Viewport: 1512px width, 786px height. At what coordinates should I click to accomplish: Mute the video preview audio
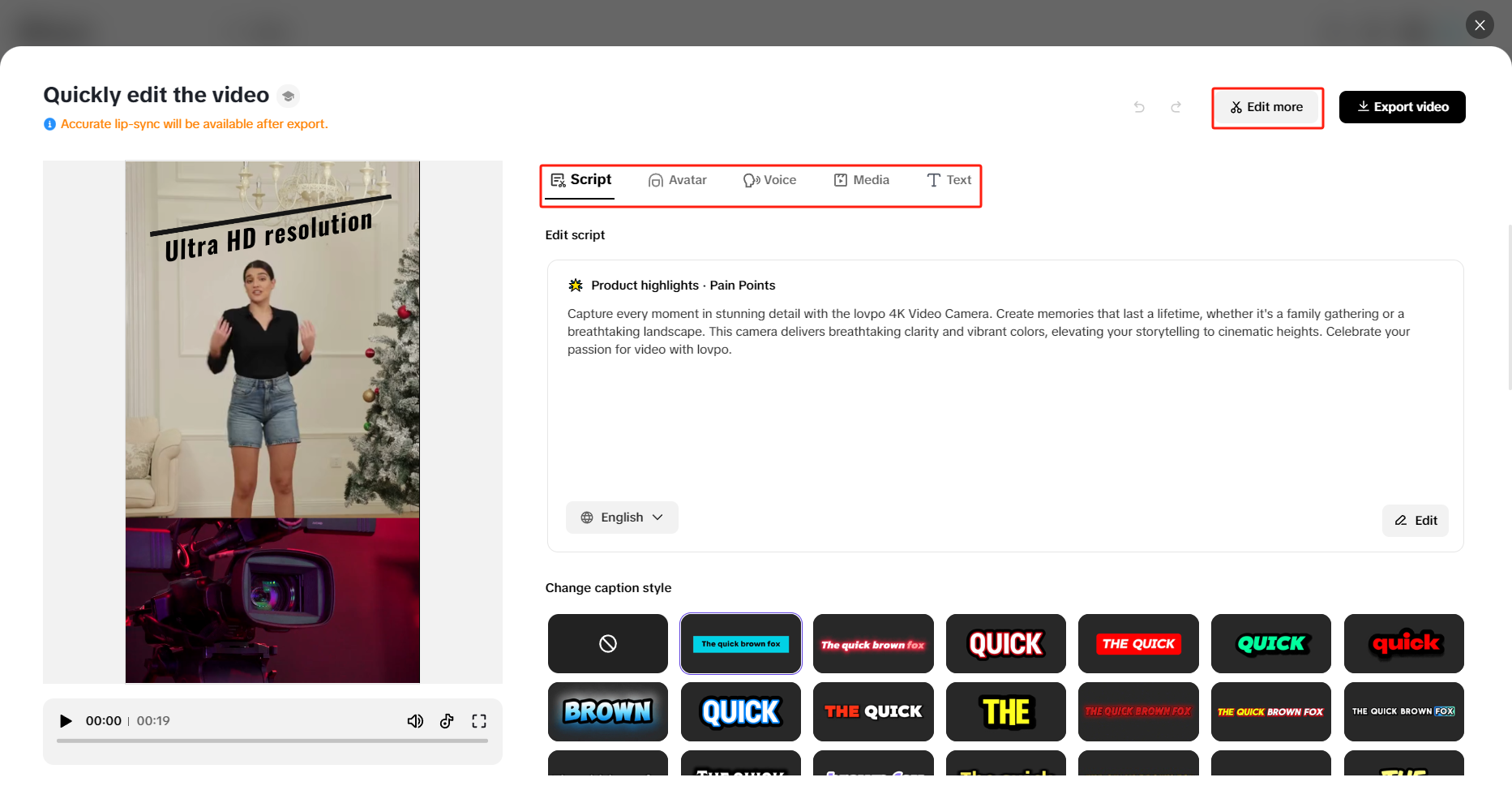(415, 720)
